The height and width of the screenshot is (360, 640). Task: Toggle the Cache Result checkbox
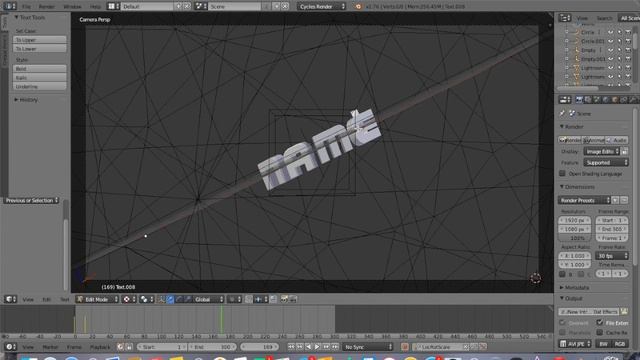[600, 332]
